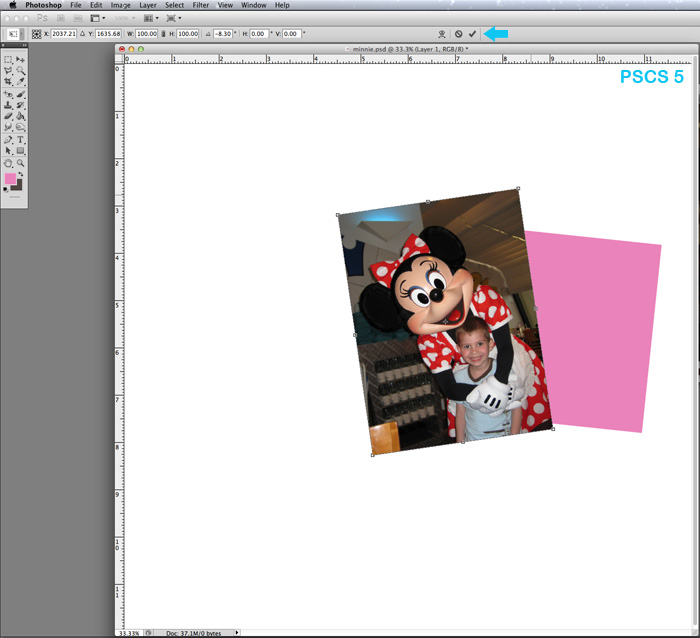Image resolution: width=700 pixels, height=638 pixels.
Task: Open the Help menu
Action: click(x=282, y=5)
